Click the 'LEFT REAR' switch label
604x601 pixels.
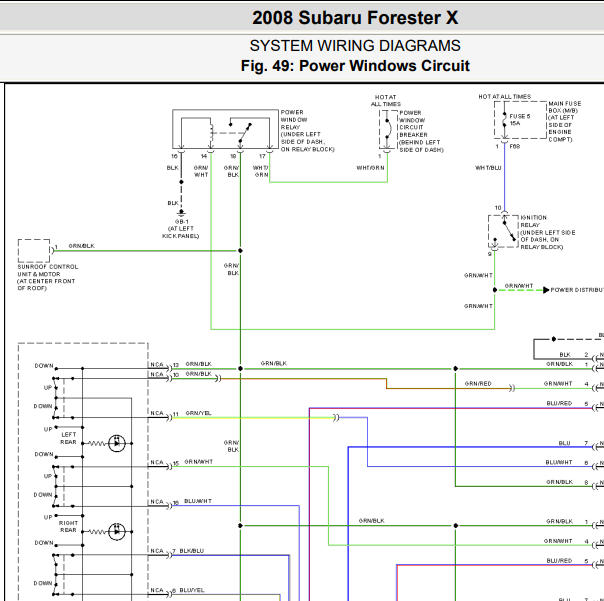pyautogui.click(x=69, y=438)
